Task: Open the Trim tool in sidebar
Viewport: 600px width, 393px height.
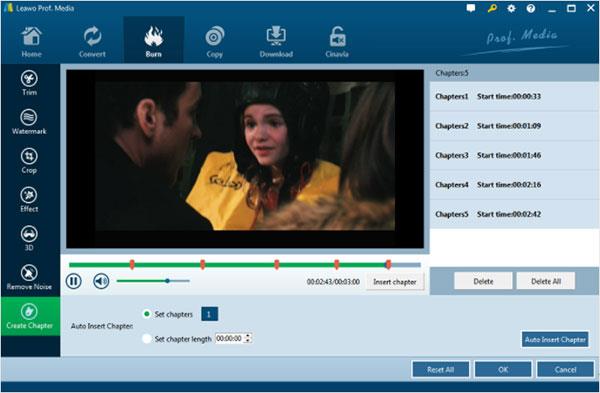Action: (29, 83)
